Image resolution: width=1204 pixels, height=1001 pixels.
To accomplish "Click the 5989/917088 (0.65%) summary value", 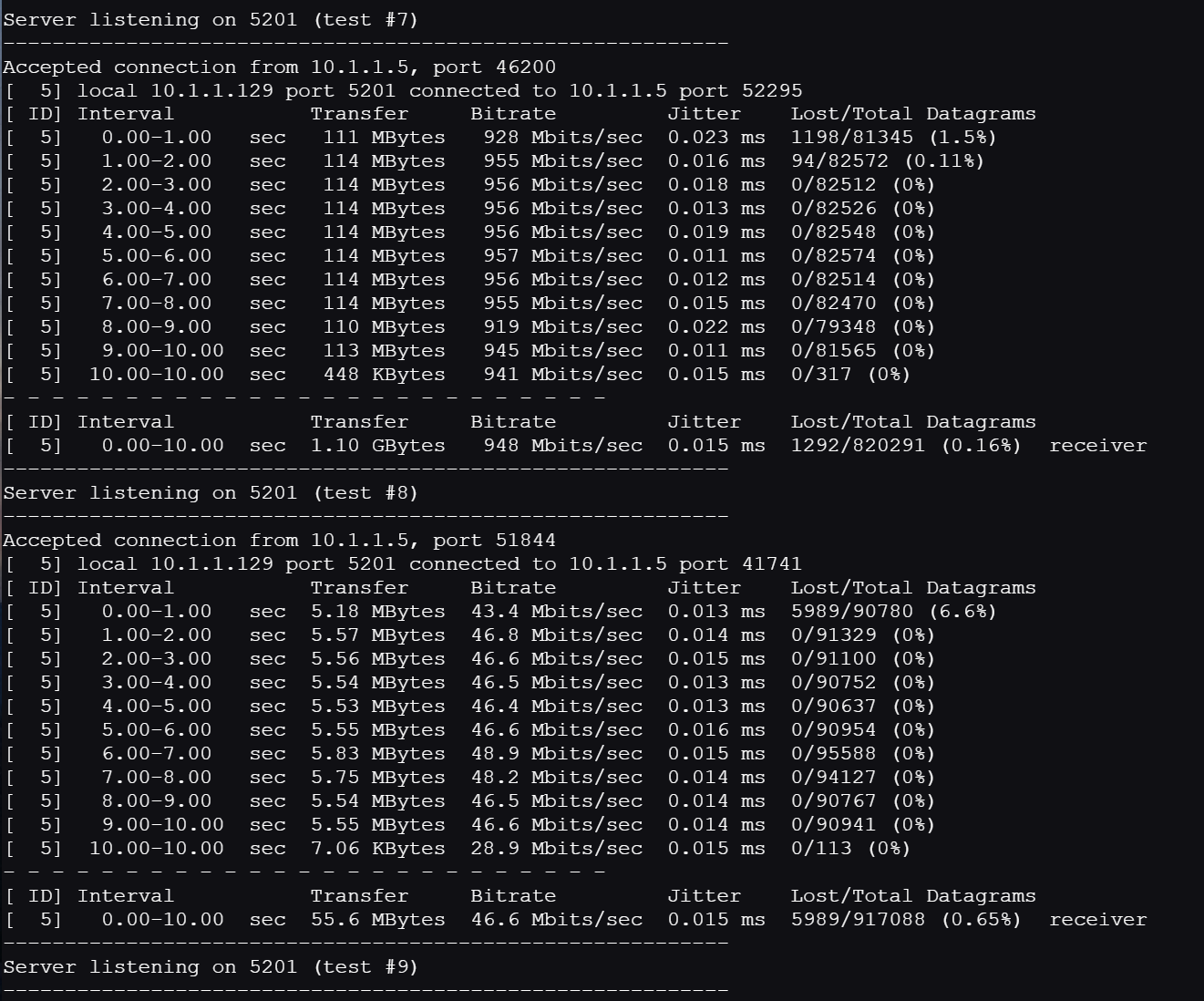I will tap(906, 920).
